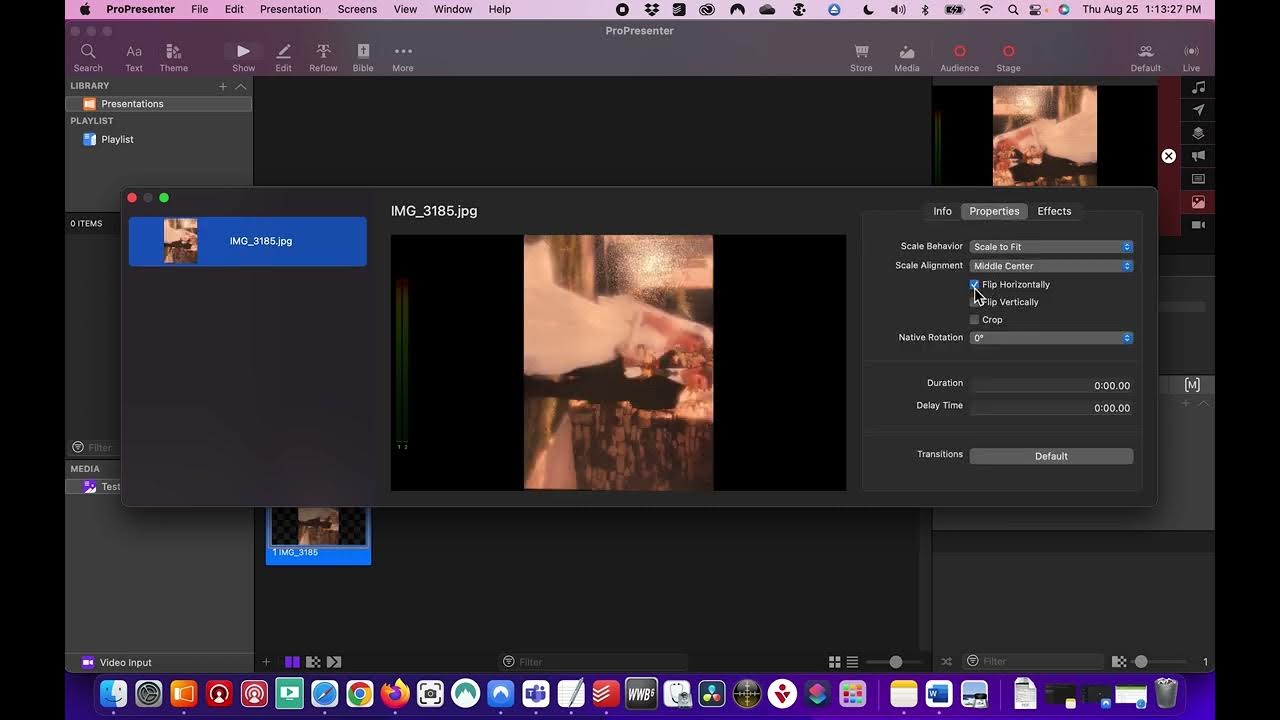The height and width of the screenshot is (720, 1280).
Task: Select the 1 IMG_3185 slide thumbnail
Action: coord(318,534)
